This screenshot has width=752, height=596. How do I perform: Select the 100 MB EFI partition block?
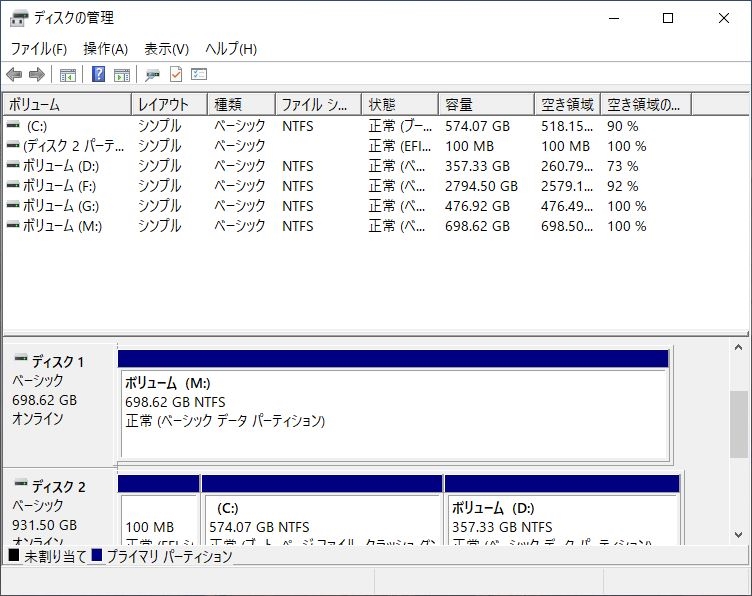[159, 510]
